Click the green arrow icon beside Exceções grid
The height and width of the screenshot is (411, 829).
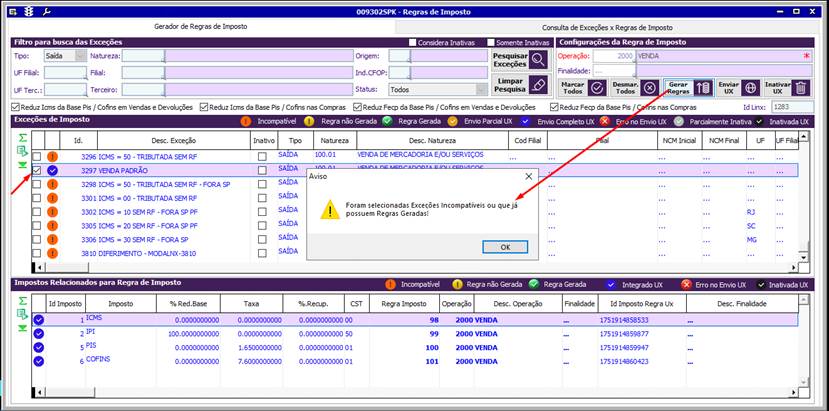tap(22, 165)
